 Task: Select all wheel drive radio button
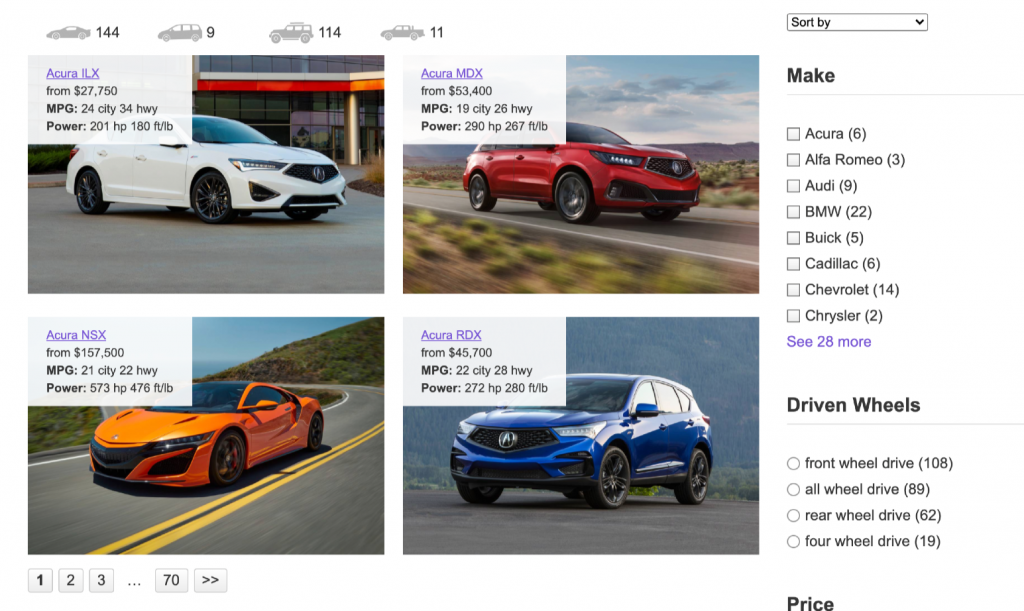(x=793, y=490)
